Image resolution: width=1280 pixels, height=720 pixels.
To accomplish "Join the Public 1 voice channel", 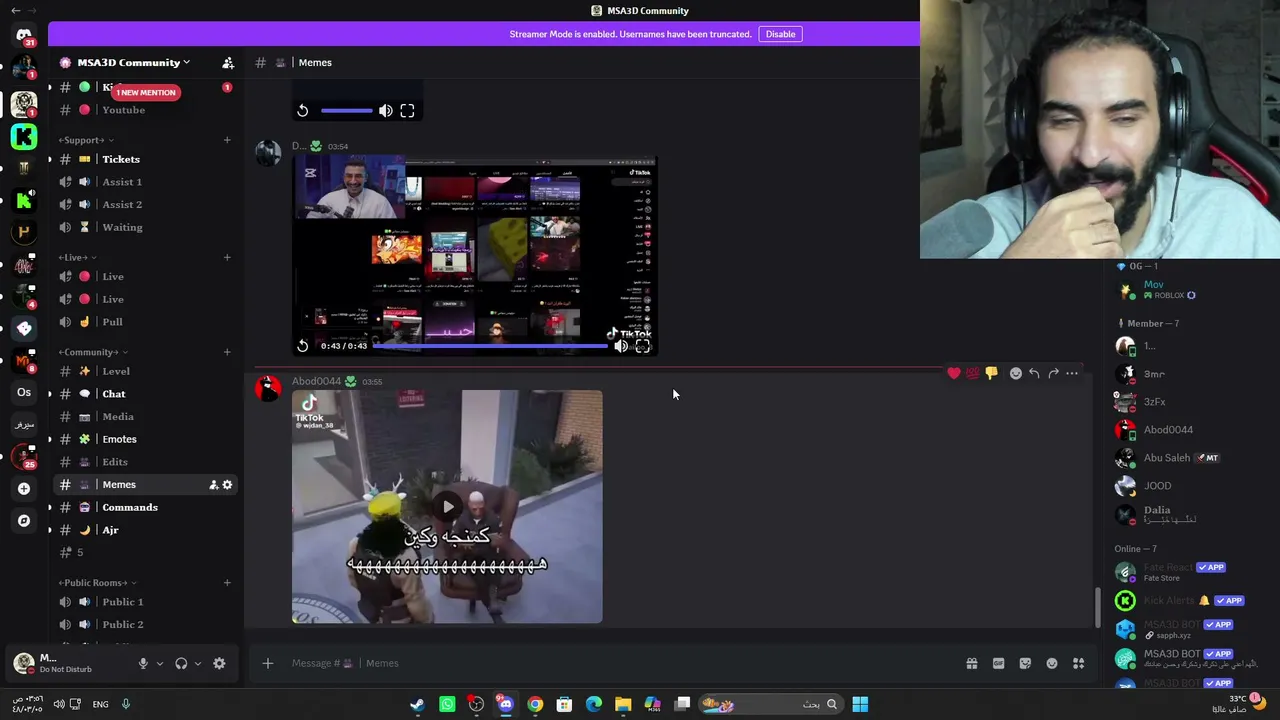I will coord(145,602).
